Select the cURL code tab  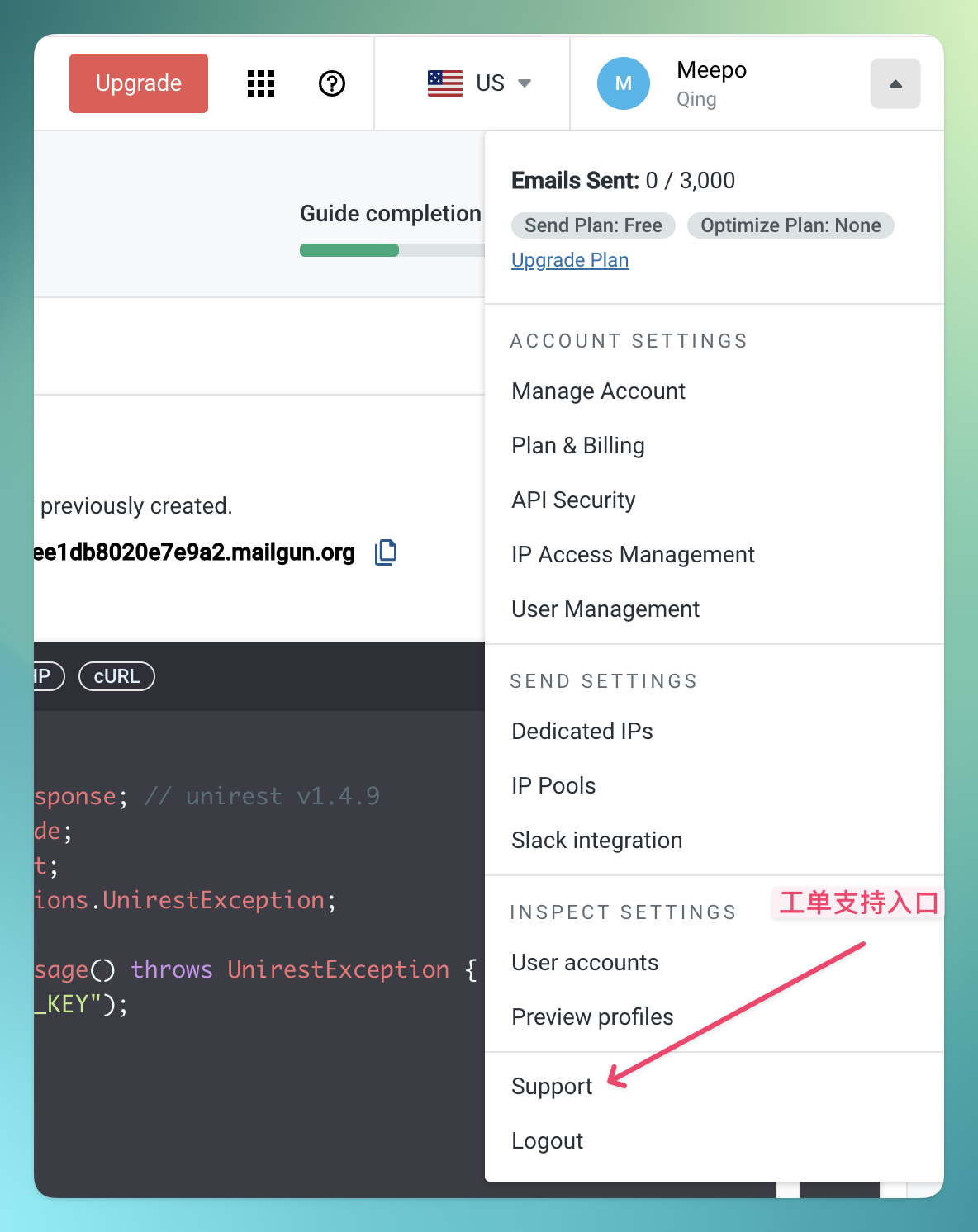pyautogui.click(x=116, y=676)
